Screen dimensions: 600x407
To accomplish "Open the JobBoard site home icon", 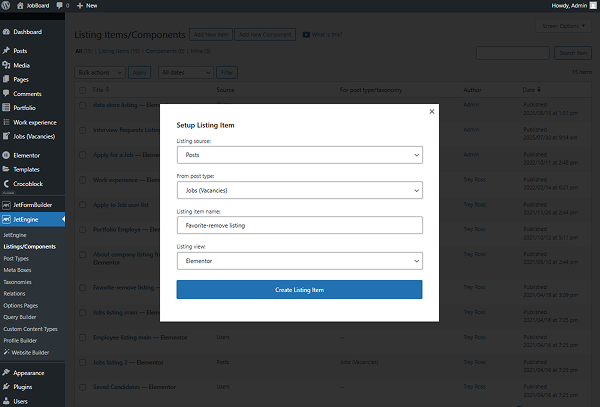I will pyautogui.click(x=20, y=5).
